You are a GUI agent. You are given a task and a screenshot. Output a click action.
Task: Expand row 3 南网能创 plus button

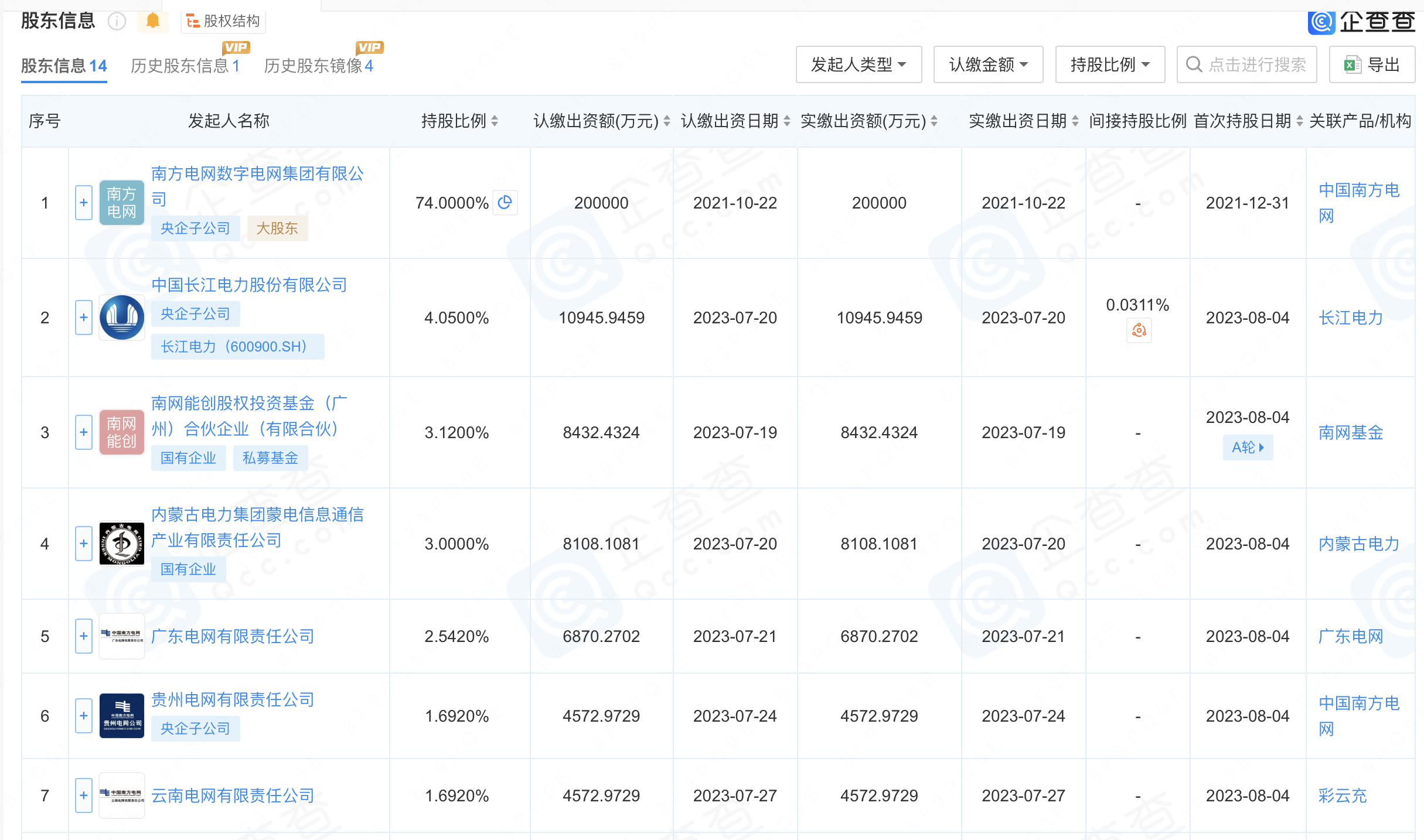coord(84,432)
